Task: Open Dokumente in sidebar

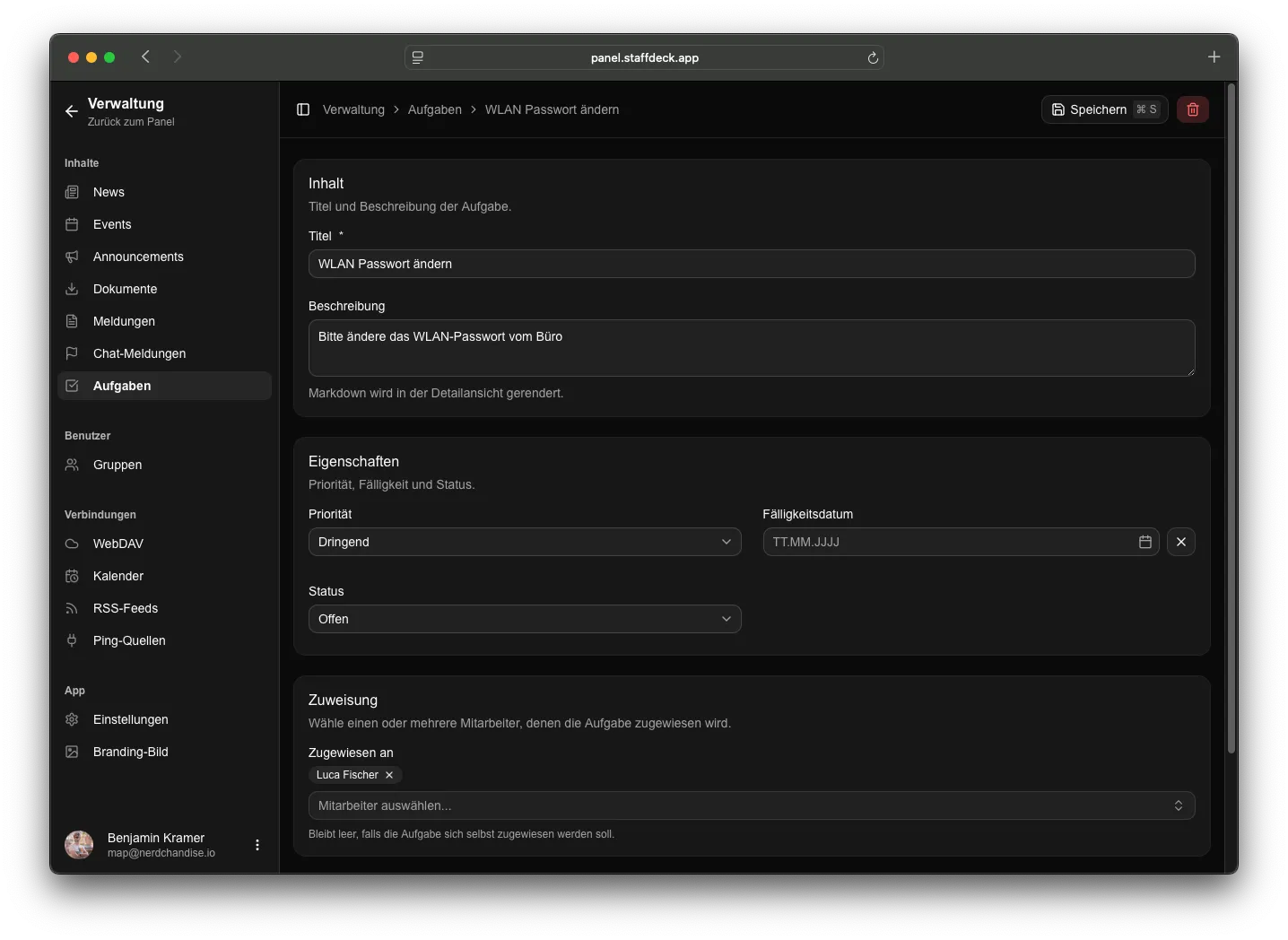Action: click(x=164, y=289)
